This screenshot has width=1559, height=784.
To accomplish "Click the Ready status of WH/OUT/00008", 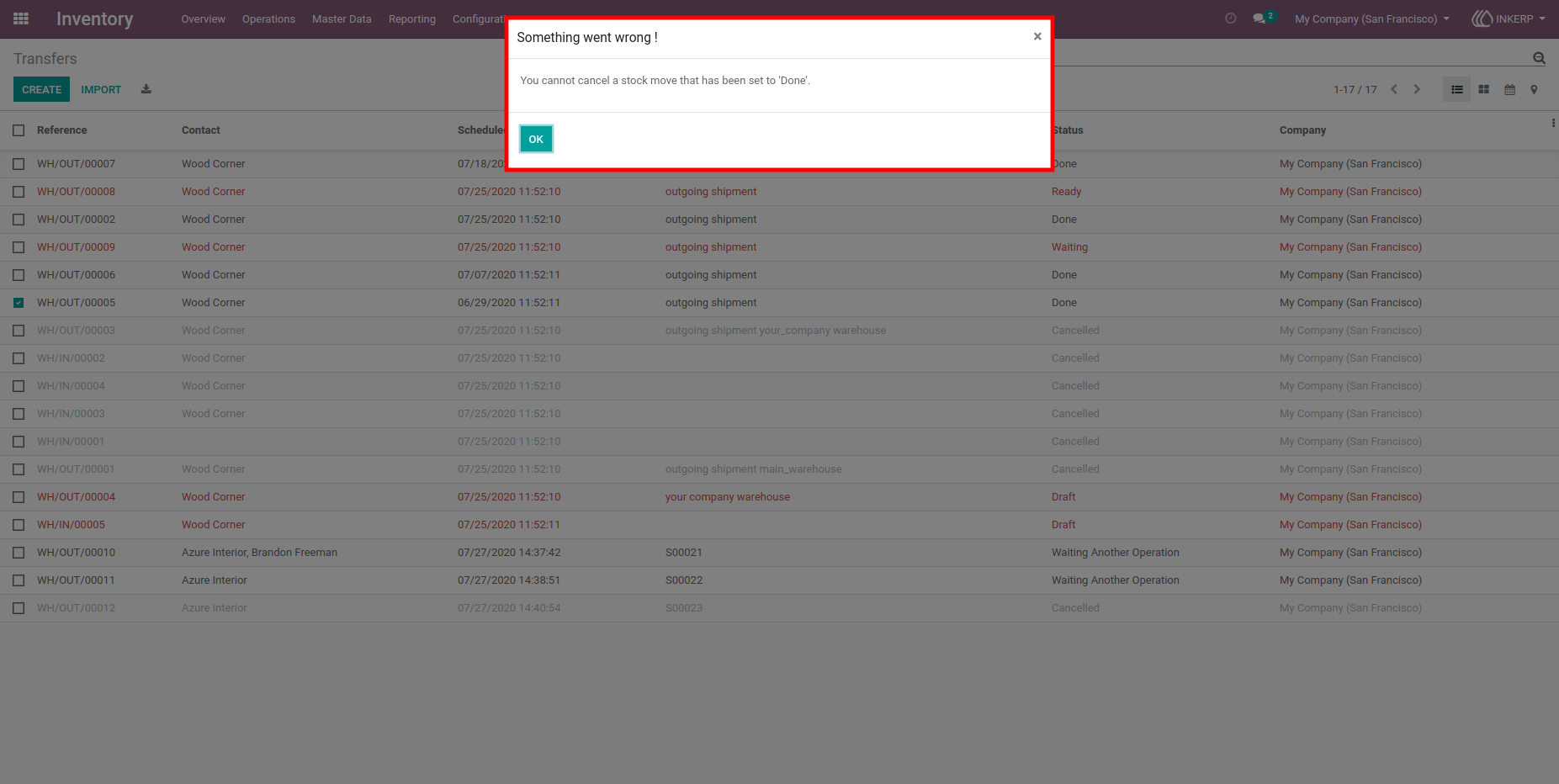I will (x=1066, y=192).
